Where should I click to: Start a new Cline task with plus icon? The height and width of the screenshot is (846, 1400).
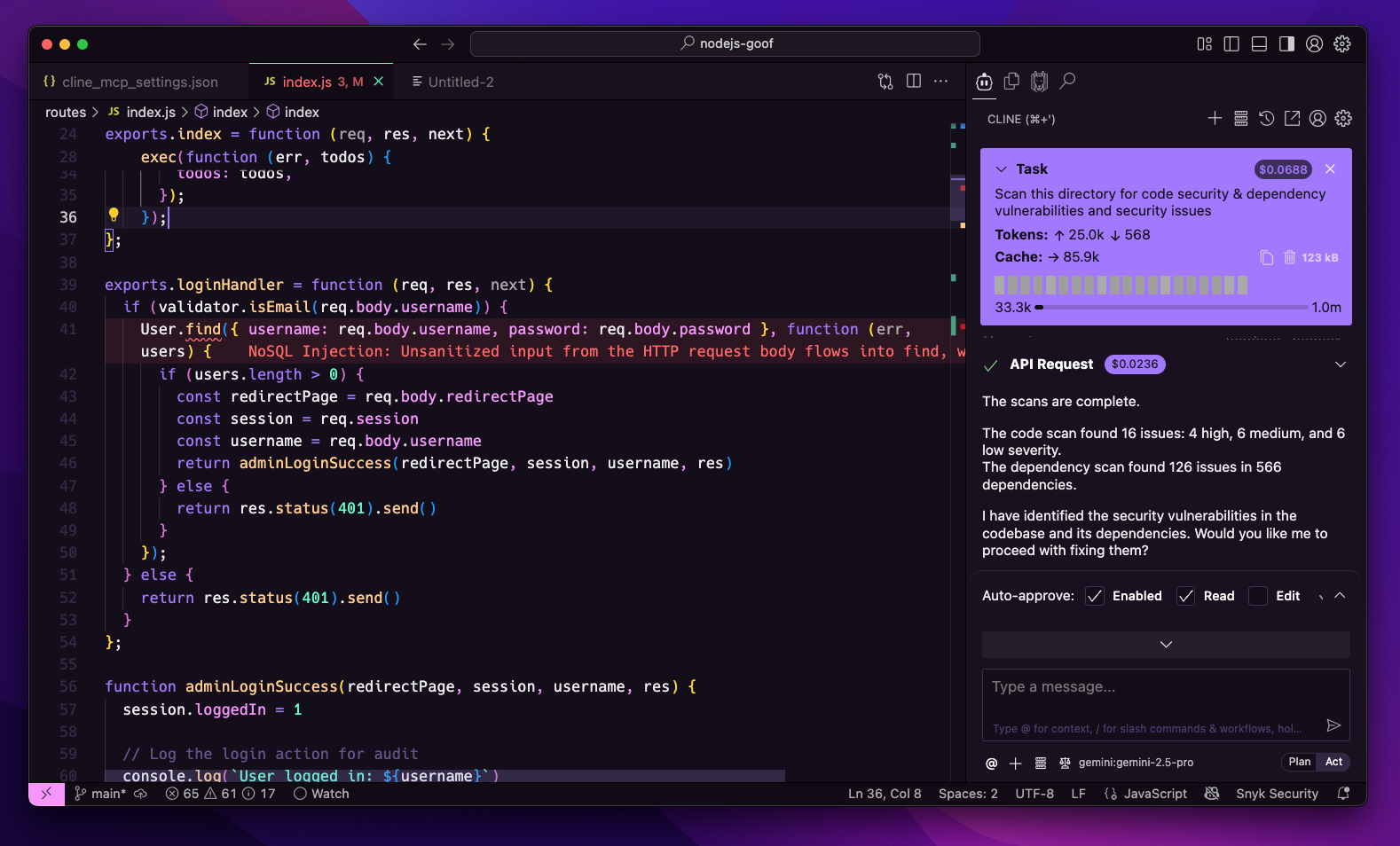click(1215, 119)
